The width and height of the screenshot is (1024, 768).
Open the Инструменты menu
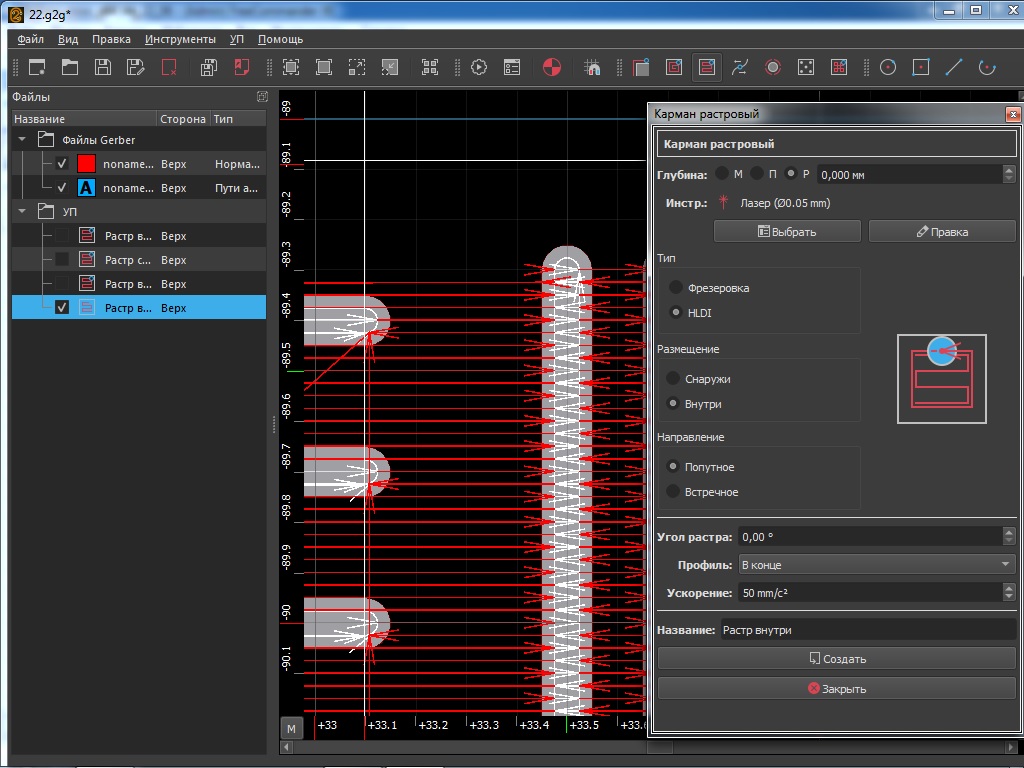point(180,39)
